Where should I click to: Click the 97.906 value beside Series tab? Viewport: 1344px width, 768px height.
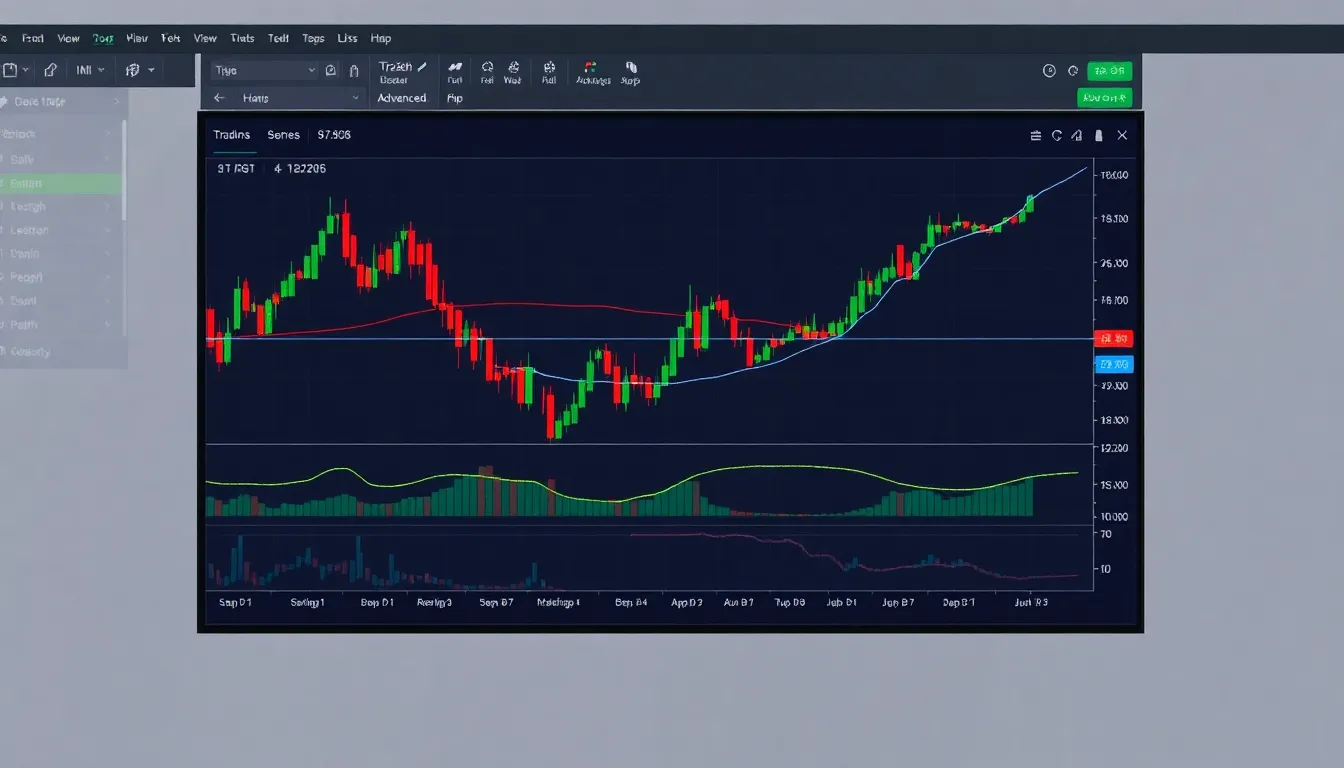click(334, 135)
